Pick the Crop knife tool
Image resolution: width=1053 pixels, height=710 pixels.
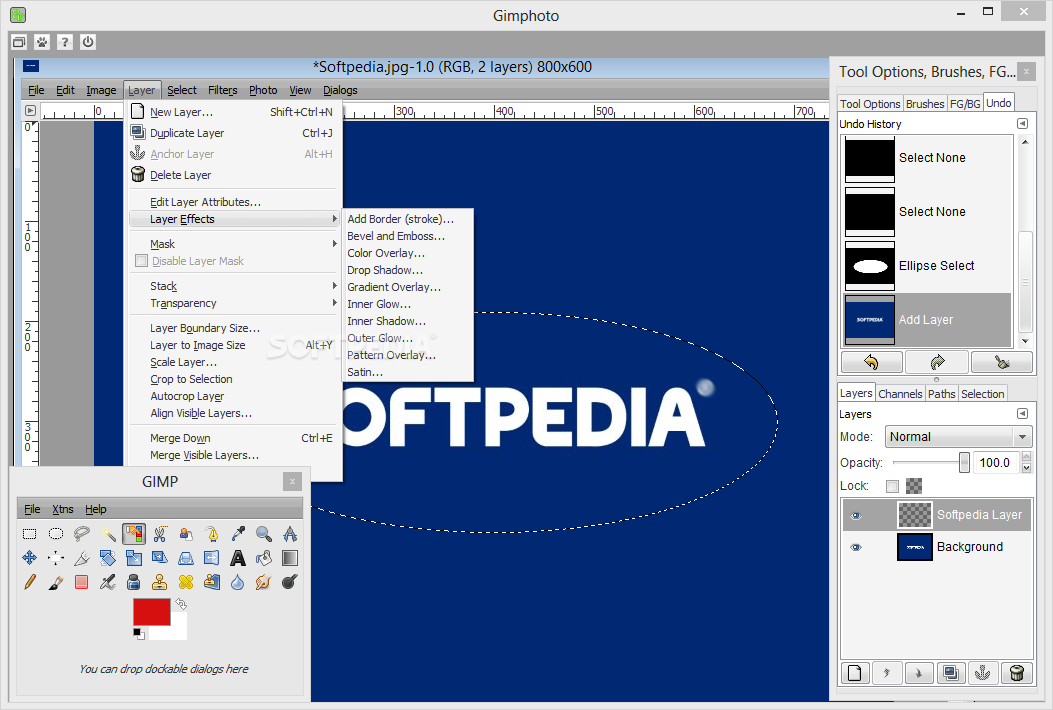click(x=82, y=558)
